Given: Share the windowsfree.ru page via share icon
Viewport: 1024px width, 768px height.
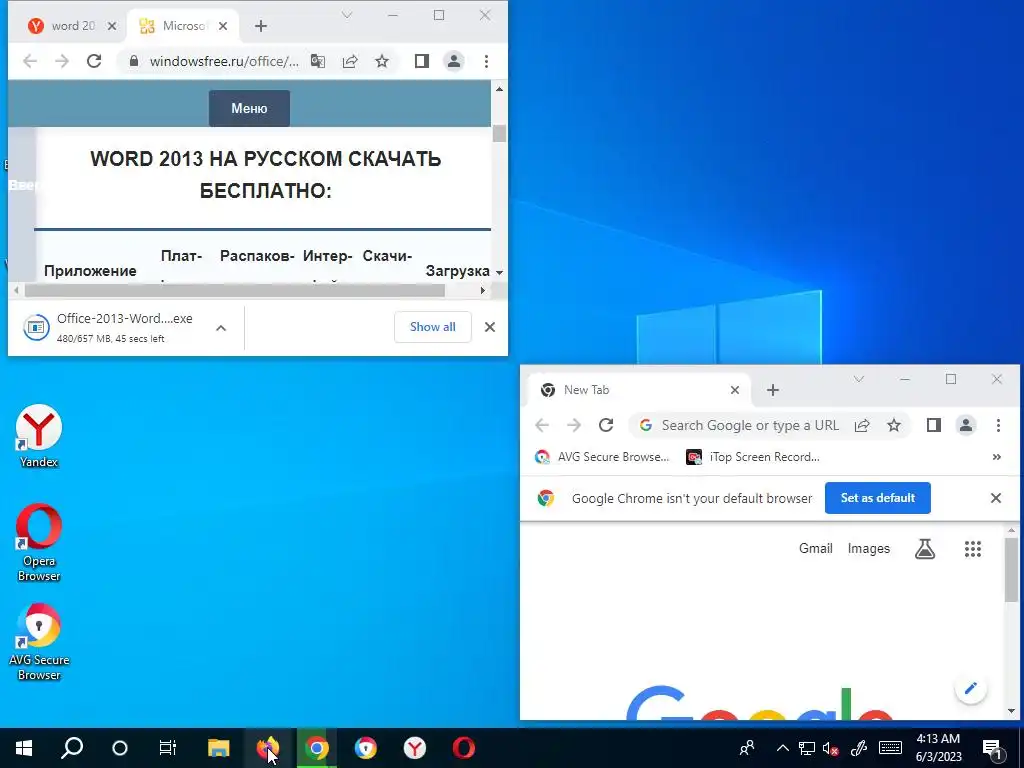Looking at the screenshot, I should point(350,61).
